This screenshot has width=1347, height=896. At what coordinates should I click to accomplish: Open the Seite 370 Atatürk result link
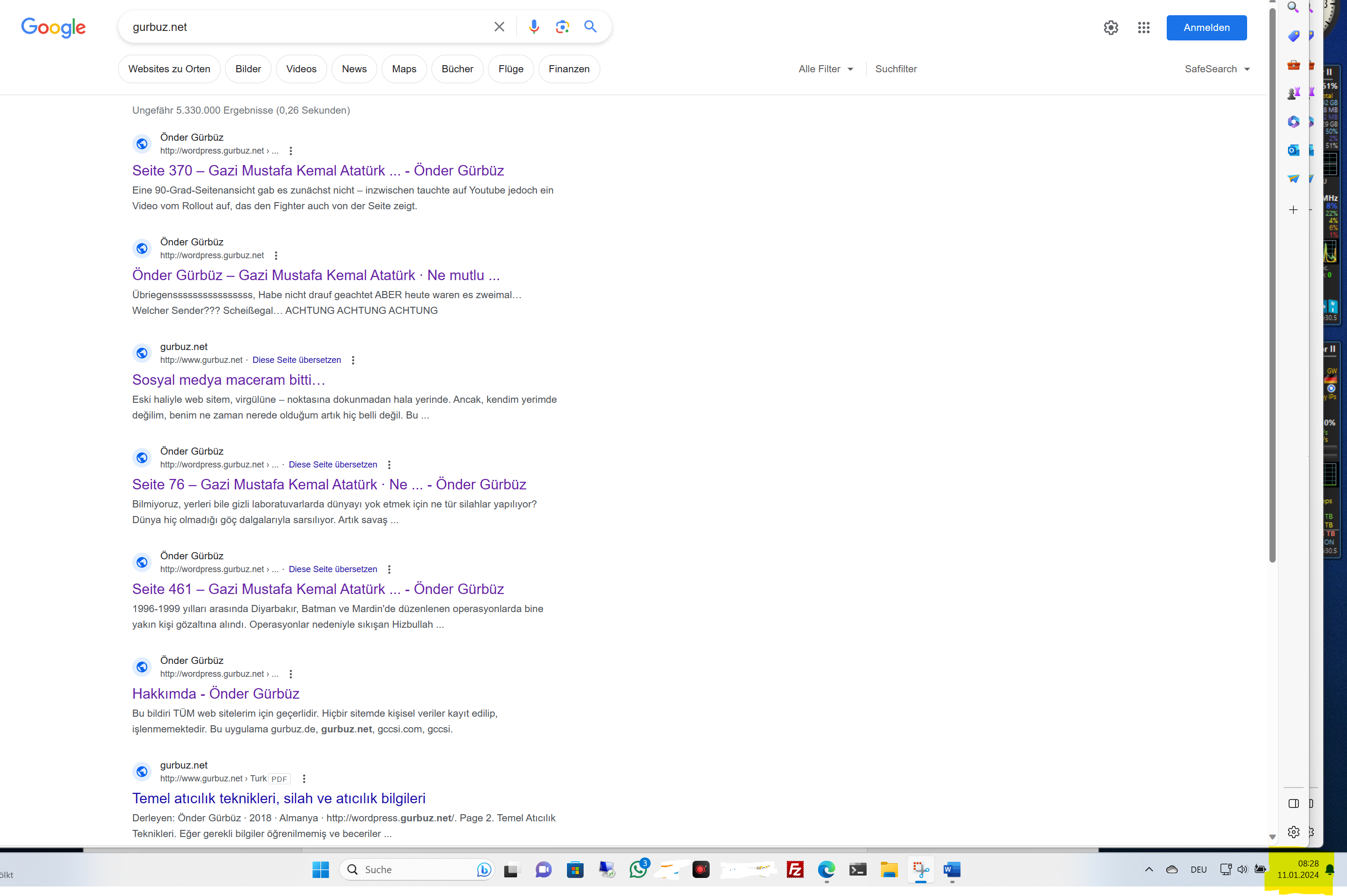(318, 170)
